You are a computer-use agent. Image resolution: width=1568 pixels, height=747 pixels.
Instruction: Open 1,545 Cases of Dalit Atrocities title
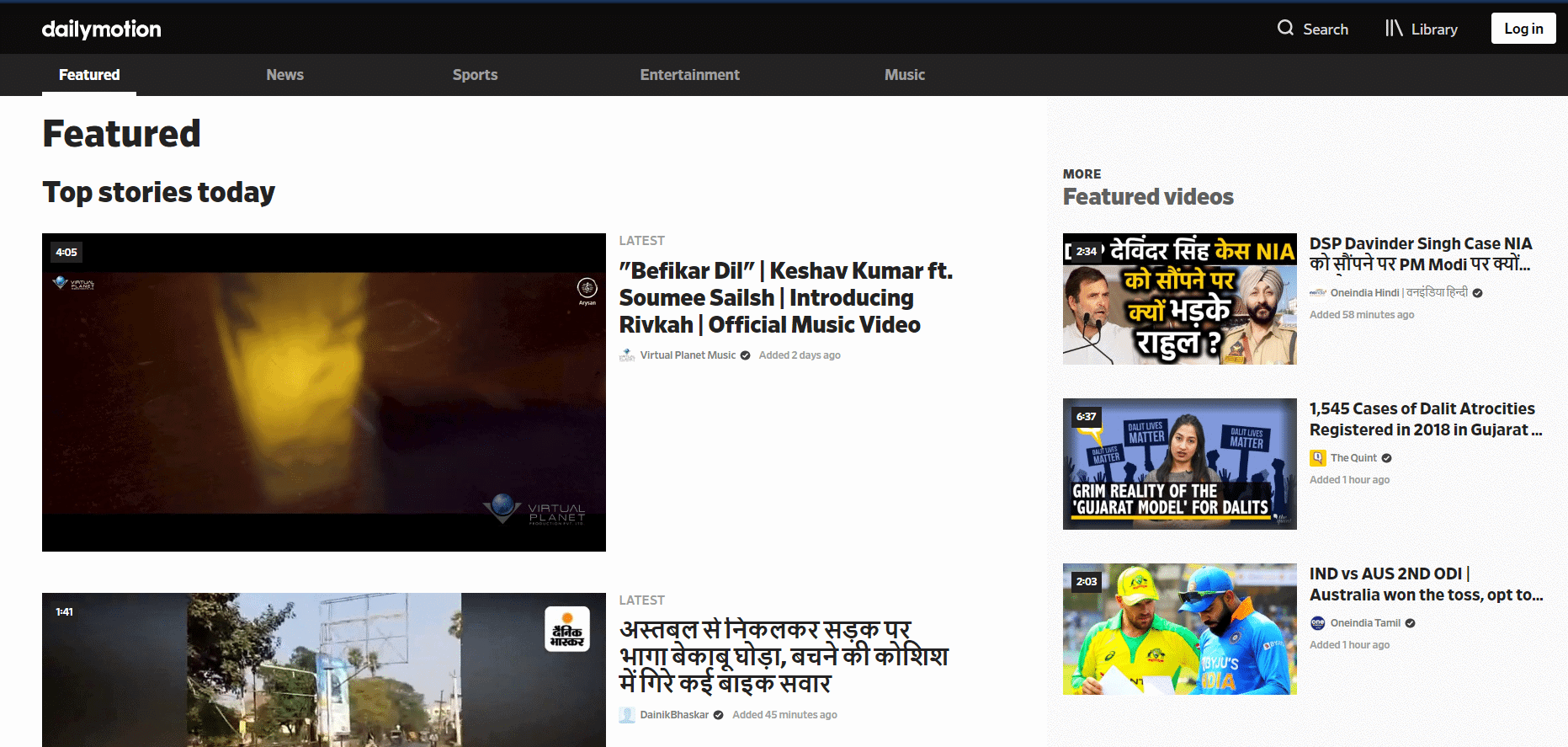point(1426,419)
